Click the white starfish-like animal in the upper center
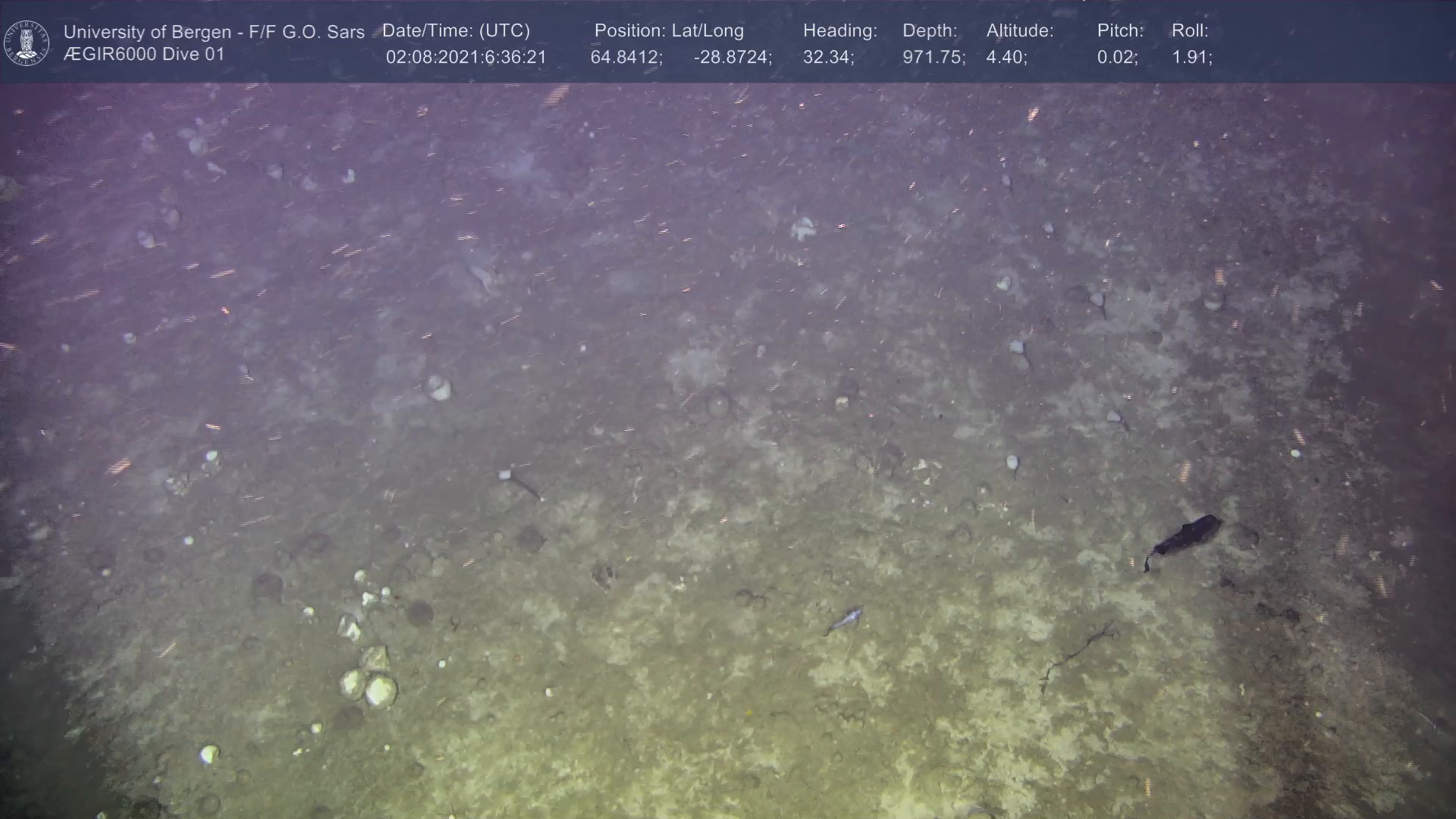Viewport: 1456px width, 819px height. pyautogui.click(x=802, y=227)
